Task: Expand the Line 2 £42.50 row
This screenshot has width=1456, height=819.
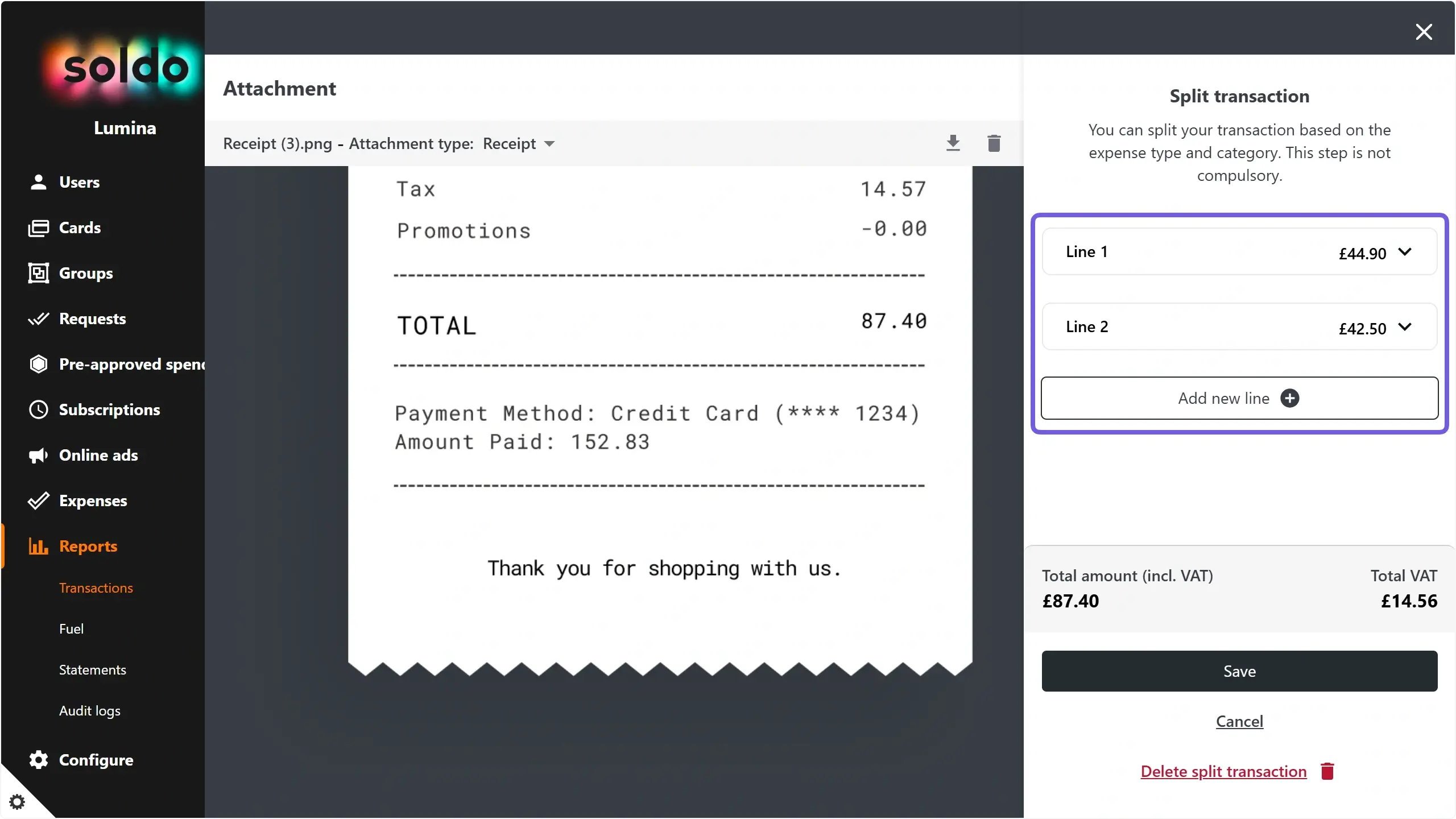Action: (x=1404, y=327)
